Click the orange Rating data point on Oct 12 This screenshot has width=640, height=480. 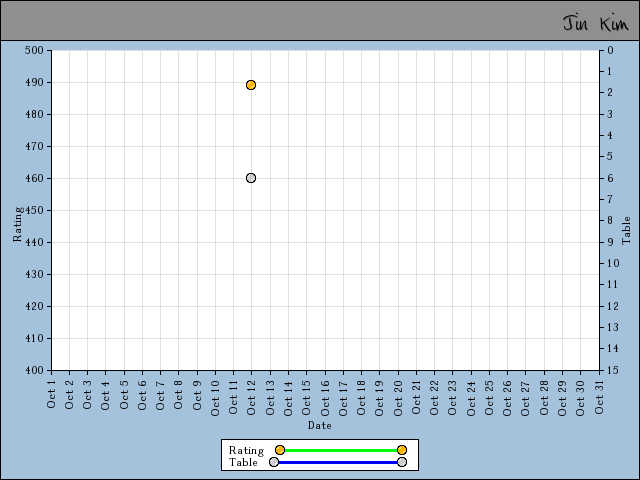pos(251,85)
